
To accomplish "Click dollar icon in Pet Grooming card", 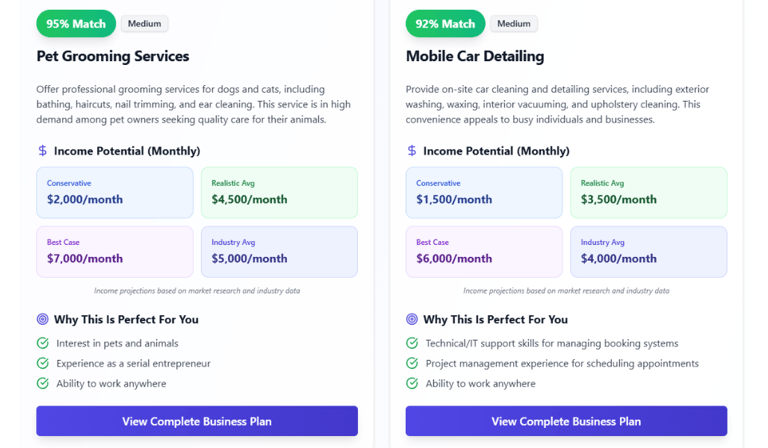I will click(x=43, y=151).
